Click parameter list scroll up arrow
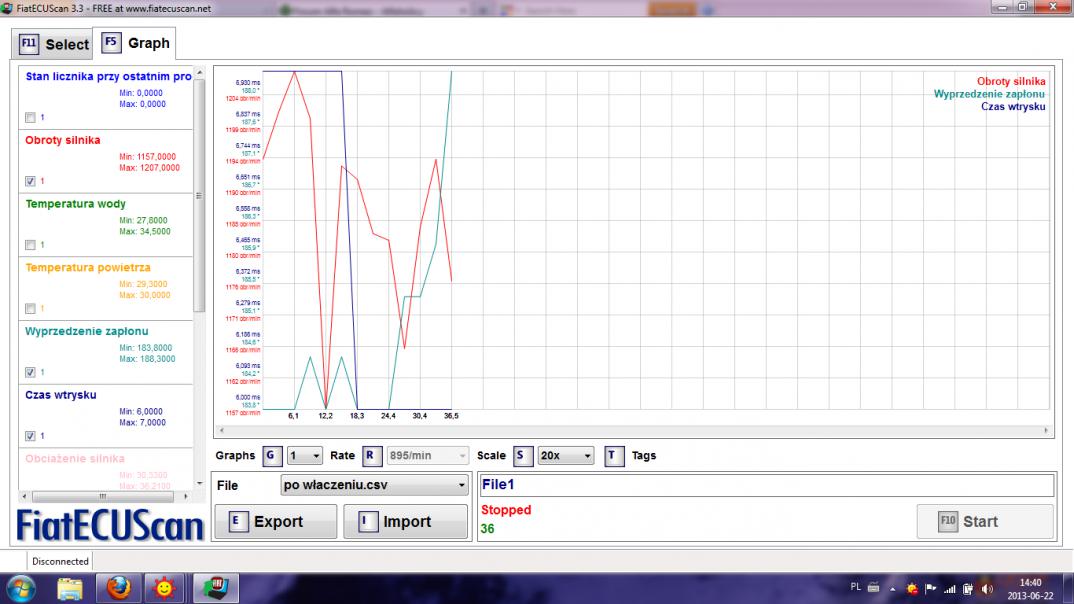 (x=199, y=72)
